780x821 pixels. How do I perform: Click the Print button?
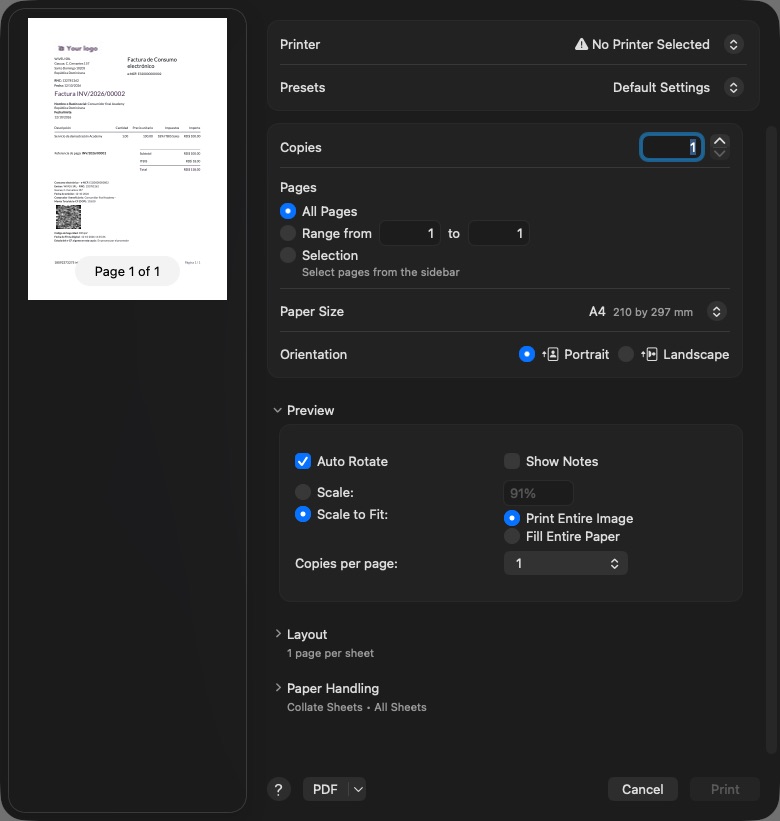coord(725,790)
